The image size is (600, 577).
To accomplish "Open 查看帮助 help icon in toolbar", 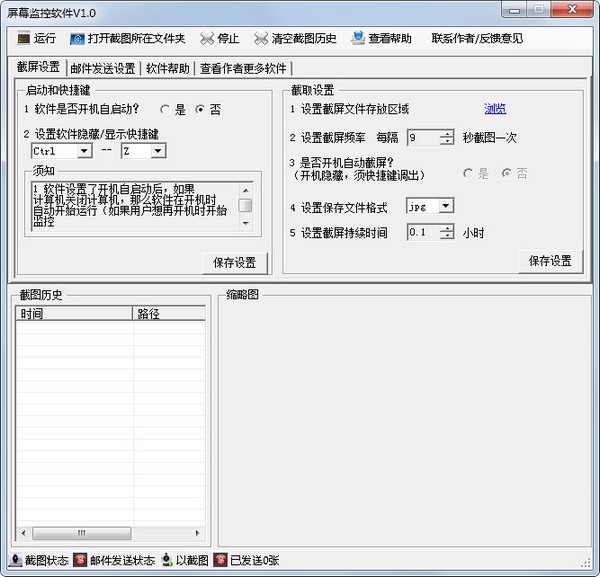I will pos(358,39).
